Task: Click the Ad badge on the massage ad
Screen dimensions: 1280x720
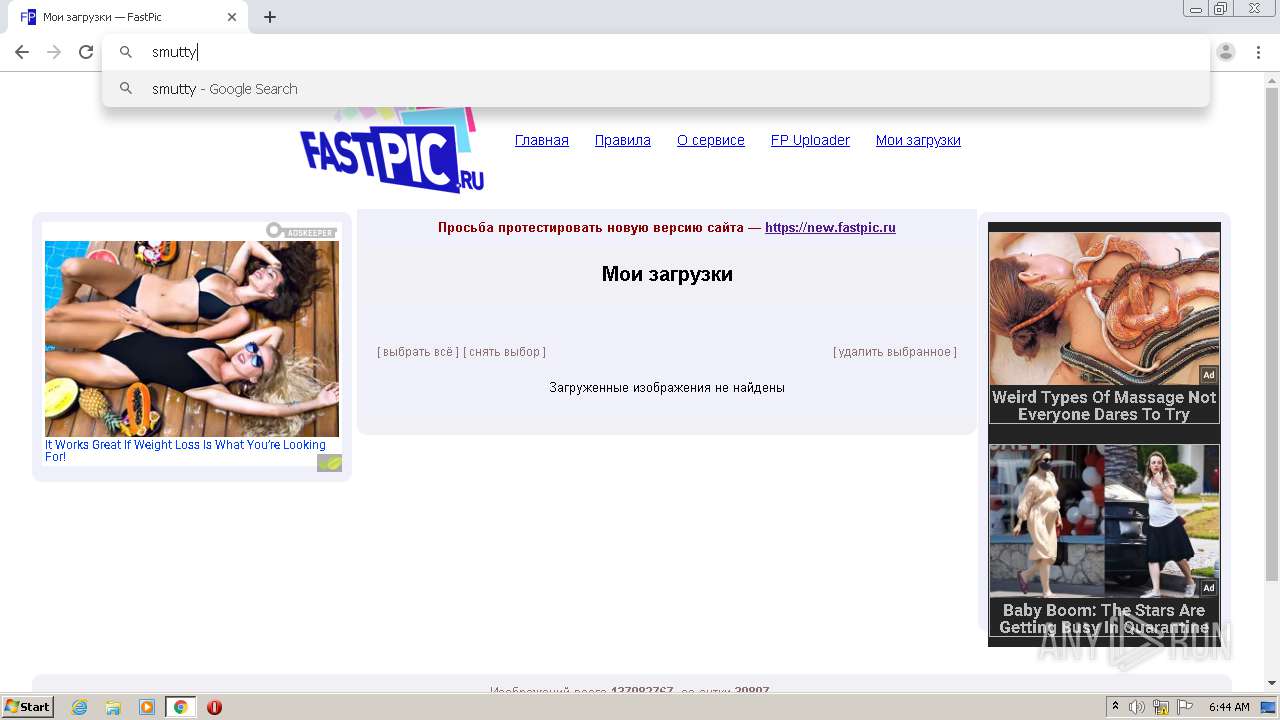Action: pos(1209,375)
